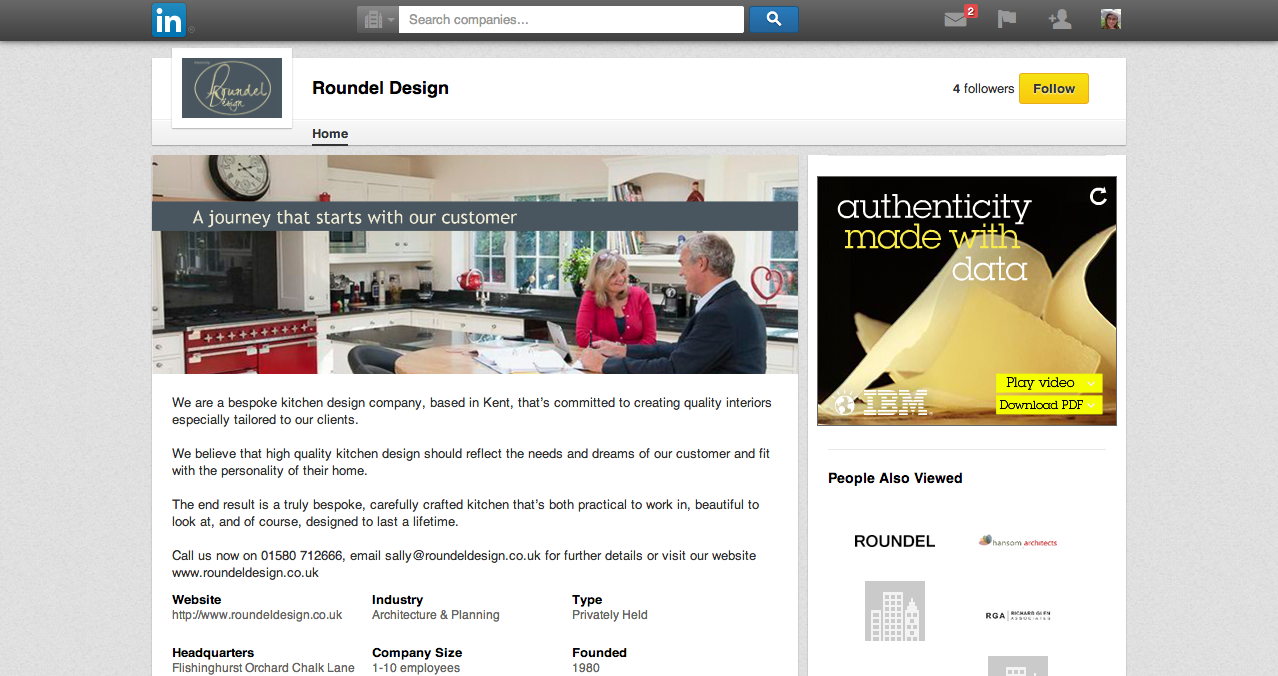Click the IBM logo in the ad
The height and width of the screenshot is (676, 1278).
[x=895, y=402]
